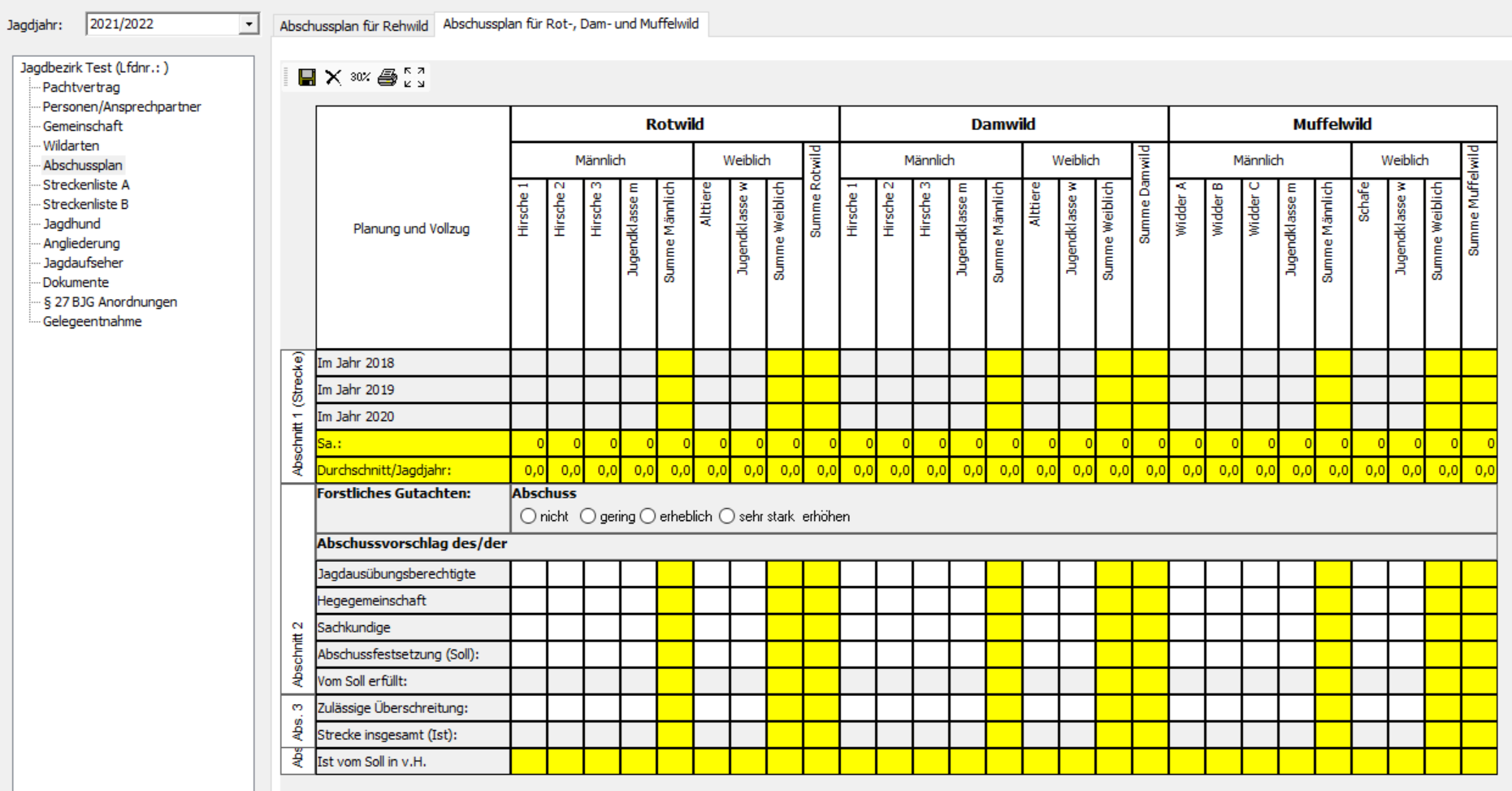Open Streckenliste A in the tree

pos(86,185)
